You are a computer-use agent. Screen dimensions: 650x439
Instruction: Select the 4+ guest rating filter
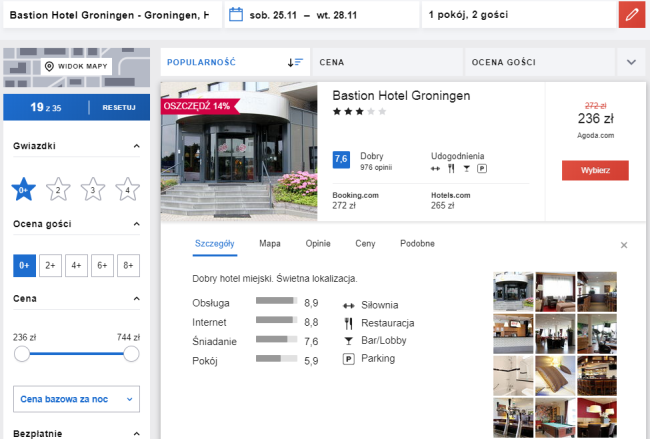76,265
